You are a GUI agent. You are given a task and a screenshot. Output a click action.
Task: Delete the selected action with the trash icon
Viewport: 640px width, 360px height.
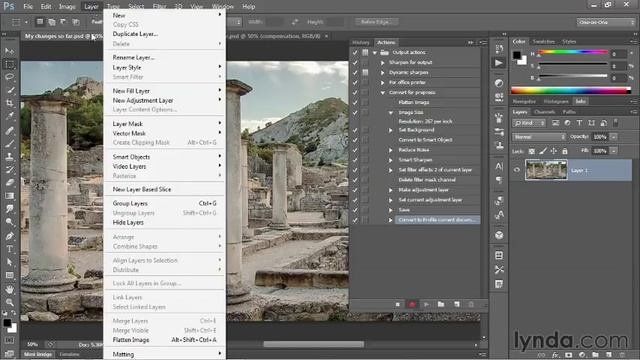pyautogui.click(x=471, y=304)
